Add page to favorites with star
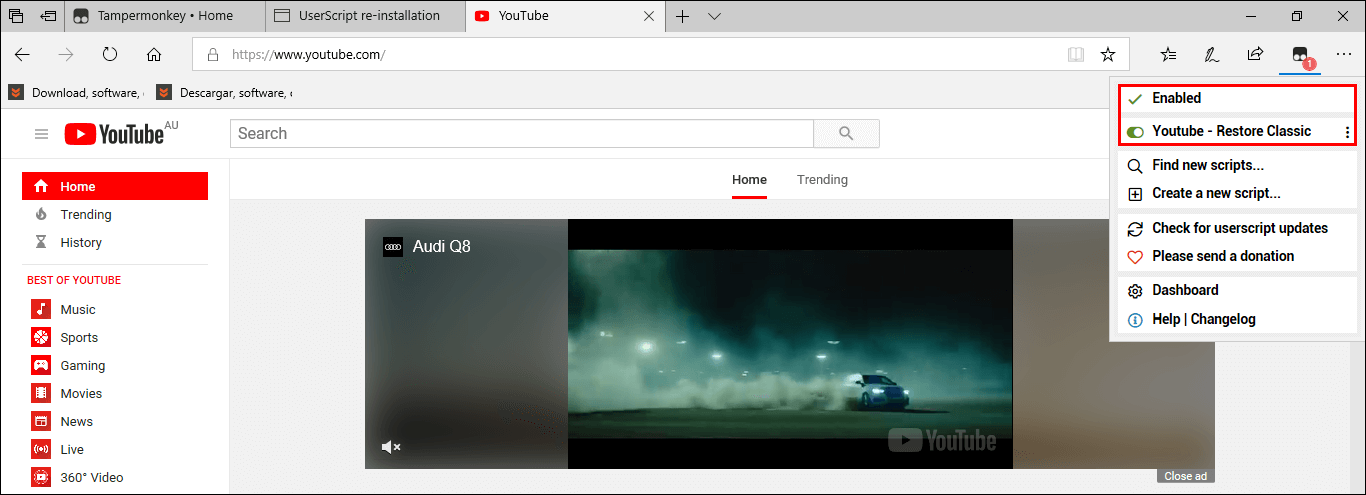This screenshot has width=1366, height=495. [x=1108, y=55]
